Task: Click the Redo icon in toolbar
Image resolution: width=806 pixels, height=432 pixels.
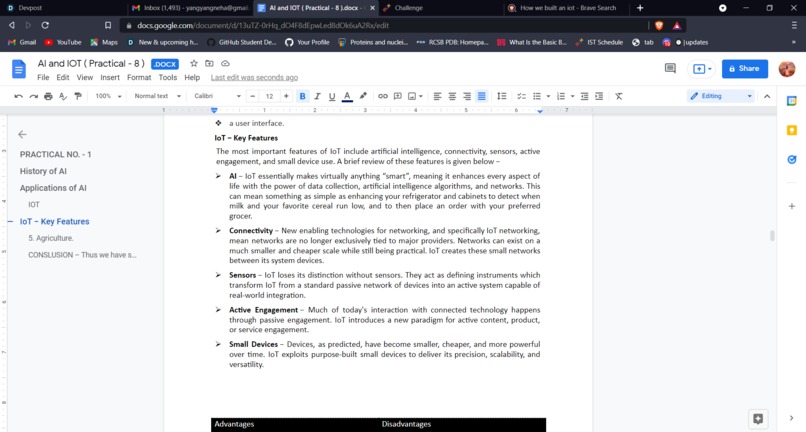Action: pyautogui.click(x=33, y=96)
